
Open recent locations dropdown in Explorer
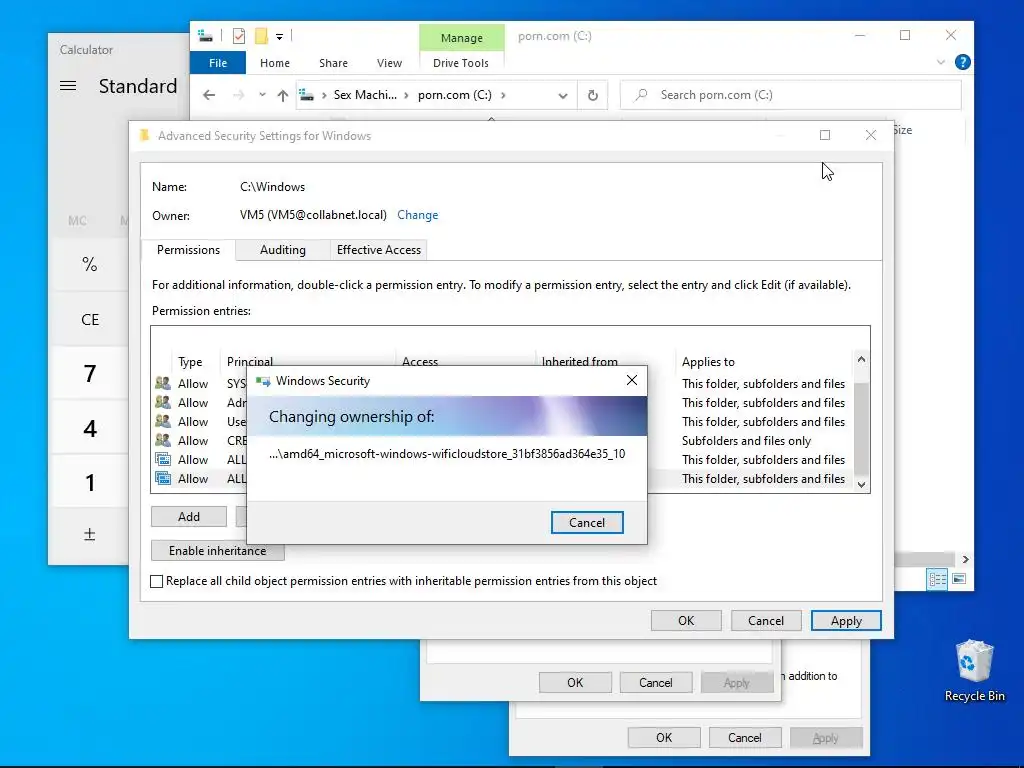(x=262, y=95)
